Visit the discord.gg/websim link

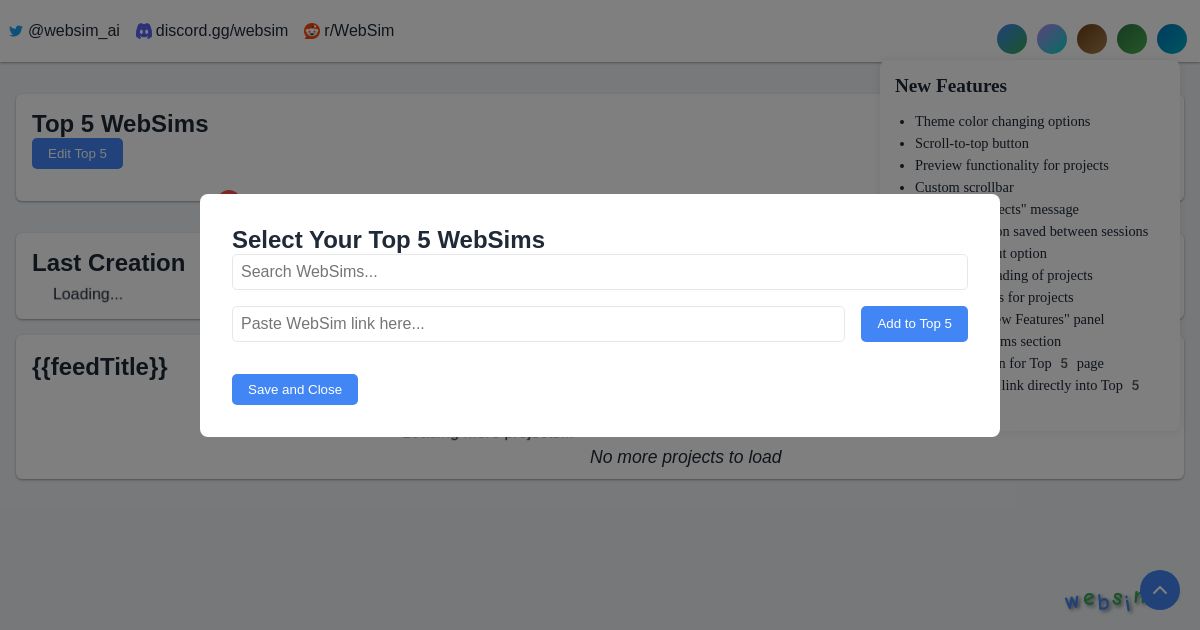(x=221, y=31)
